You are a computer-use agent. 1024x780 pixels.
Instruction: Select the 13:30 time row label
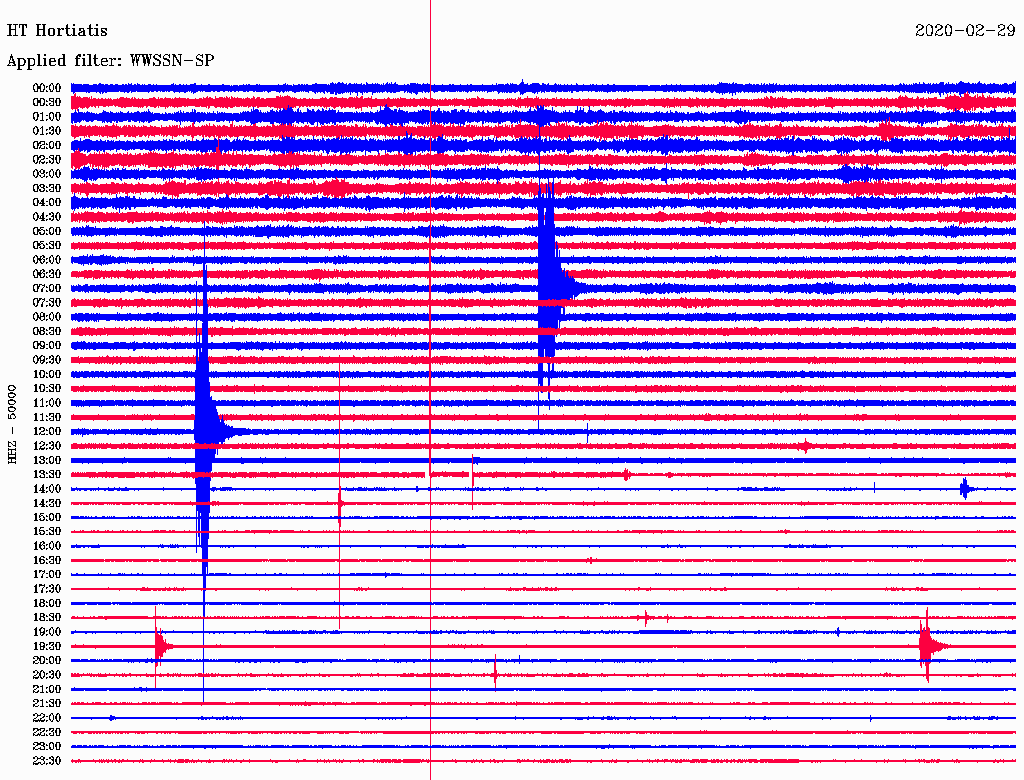[x=47, y=475]
